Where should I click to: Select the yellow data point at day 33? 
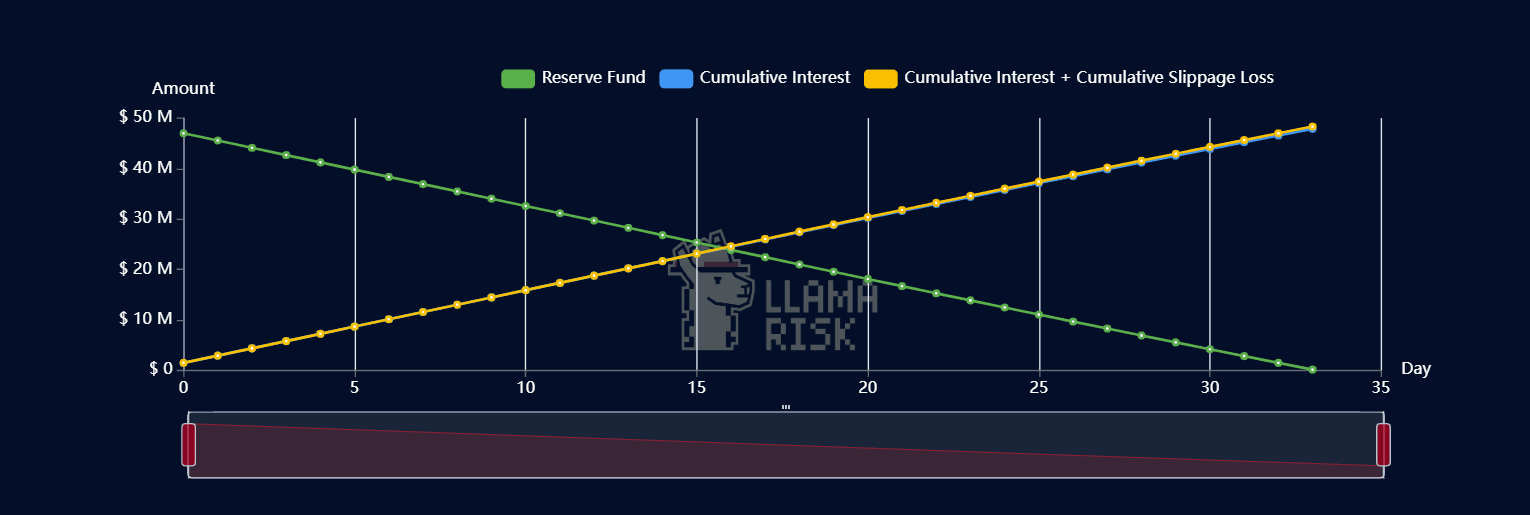point(1312,127)
